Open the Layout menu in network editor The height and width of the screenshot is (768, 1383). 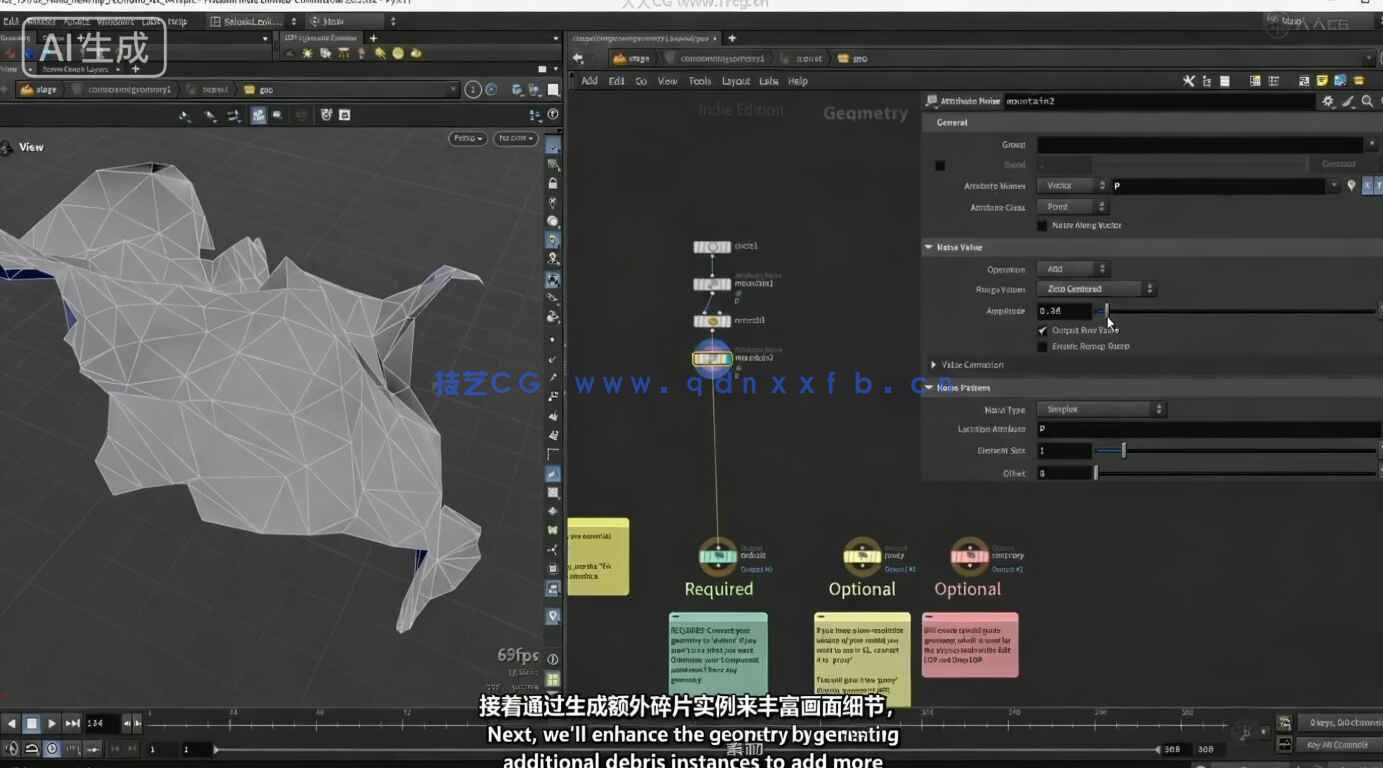(x=735, y=81)
